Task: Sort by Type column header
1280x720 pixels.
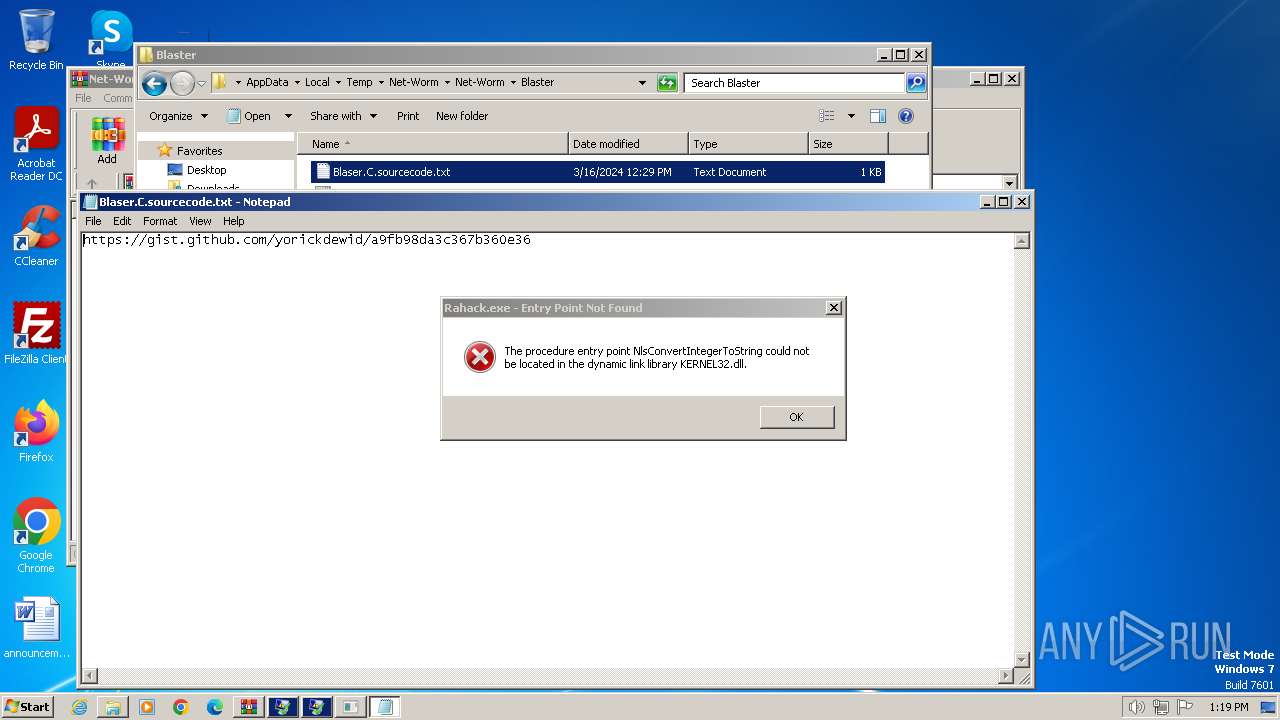Action: coord(748,144)
